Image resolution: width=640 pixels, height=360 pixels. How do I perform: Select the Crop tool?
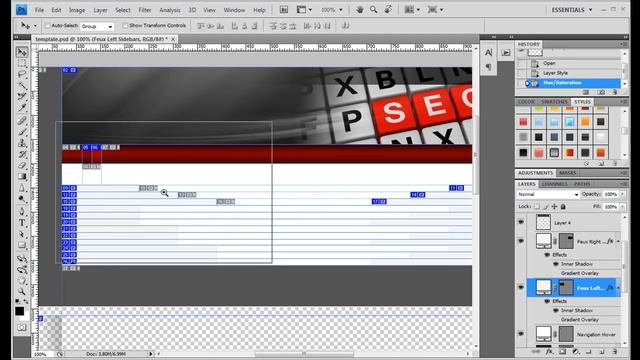coord(22,96)
